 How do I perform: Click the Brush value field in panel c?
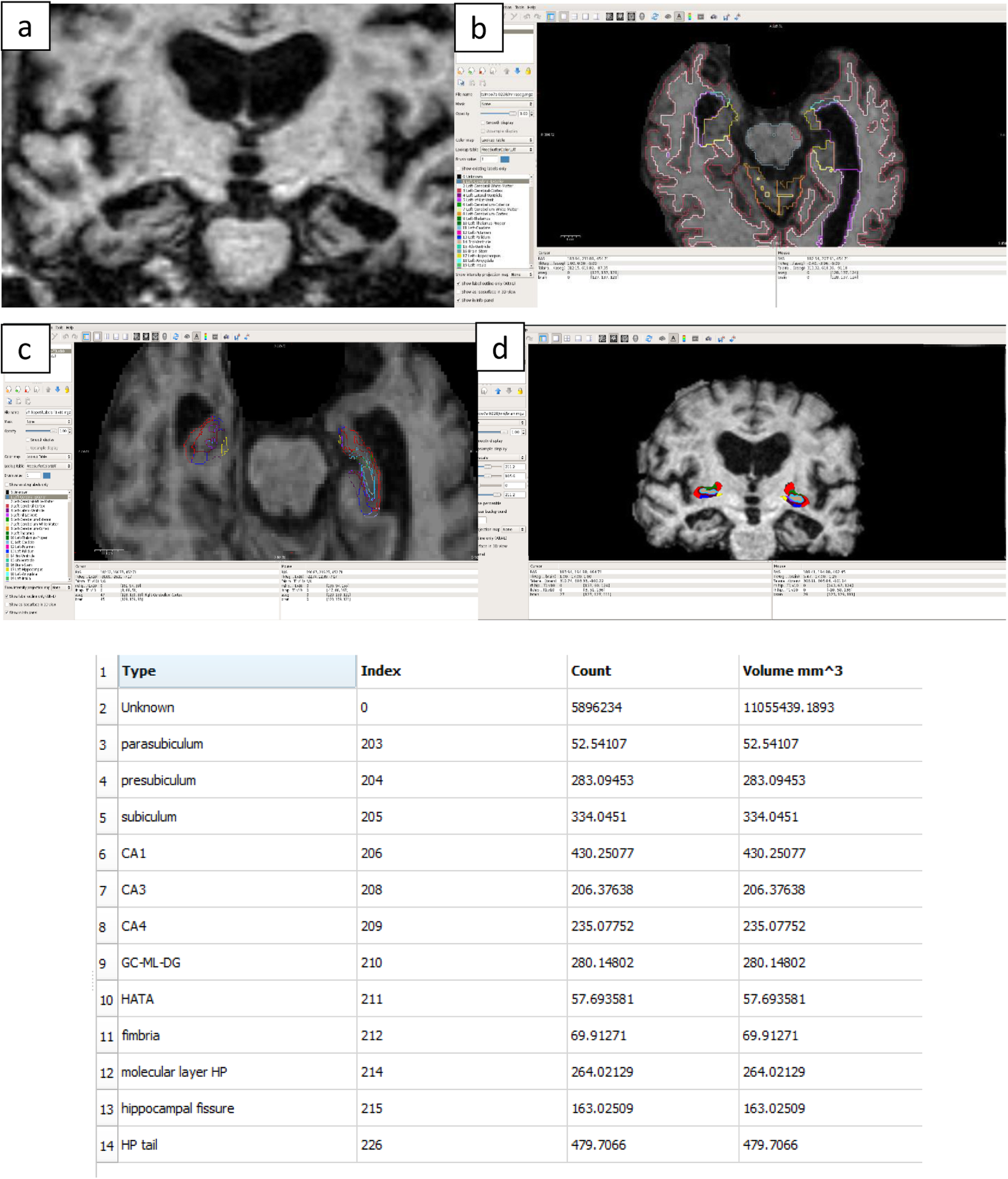coord(34,475)
